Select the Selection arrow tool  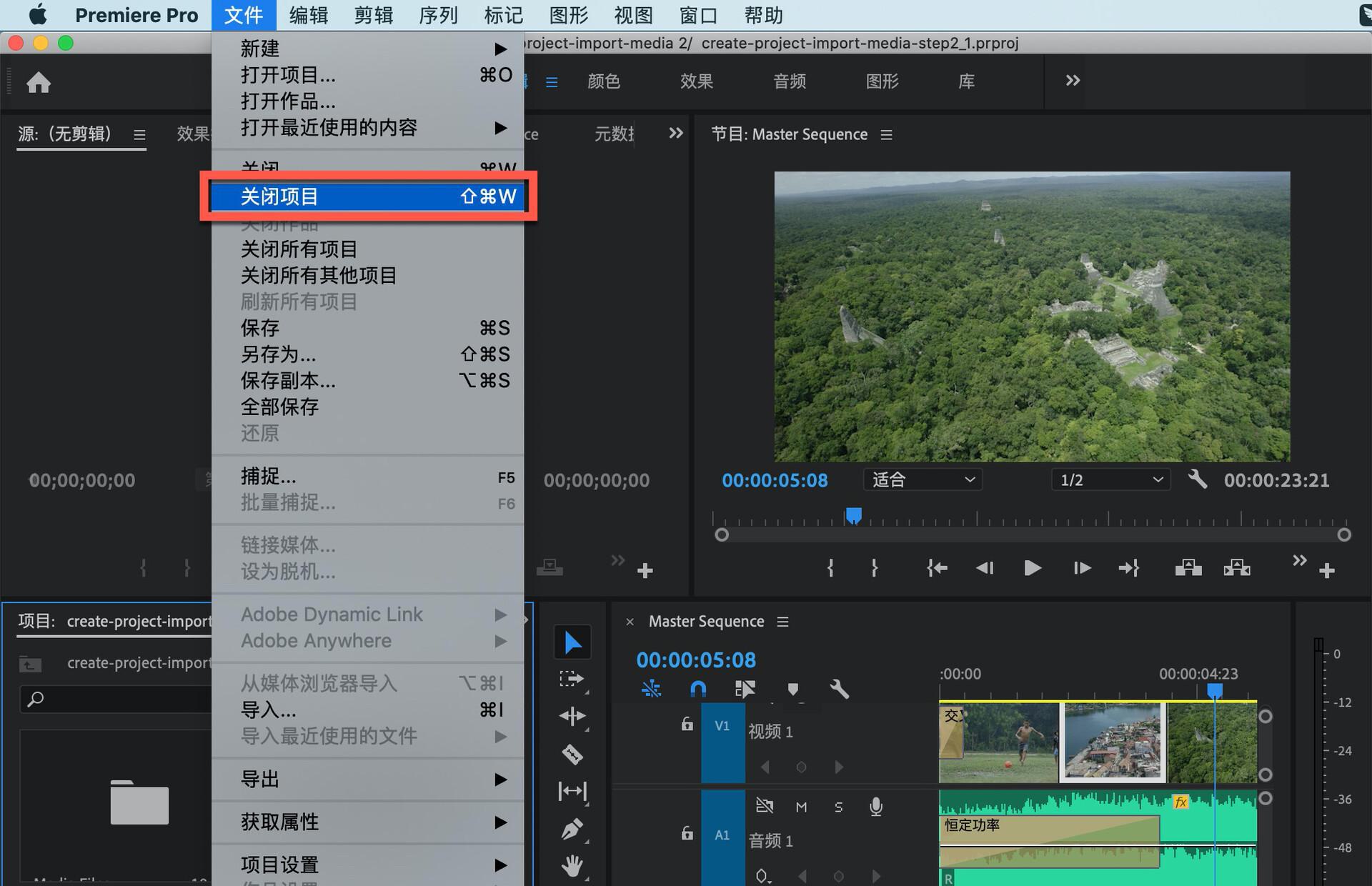572,642
